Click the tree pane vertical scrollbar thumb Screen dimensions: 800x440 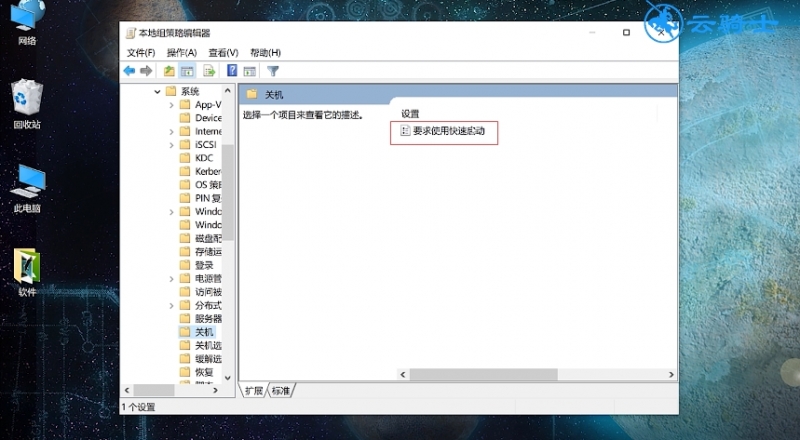pos(228,192)
